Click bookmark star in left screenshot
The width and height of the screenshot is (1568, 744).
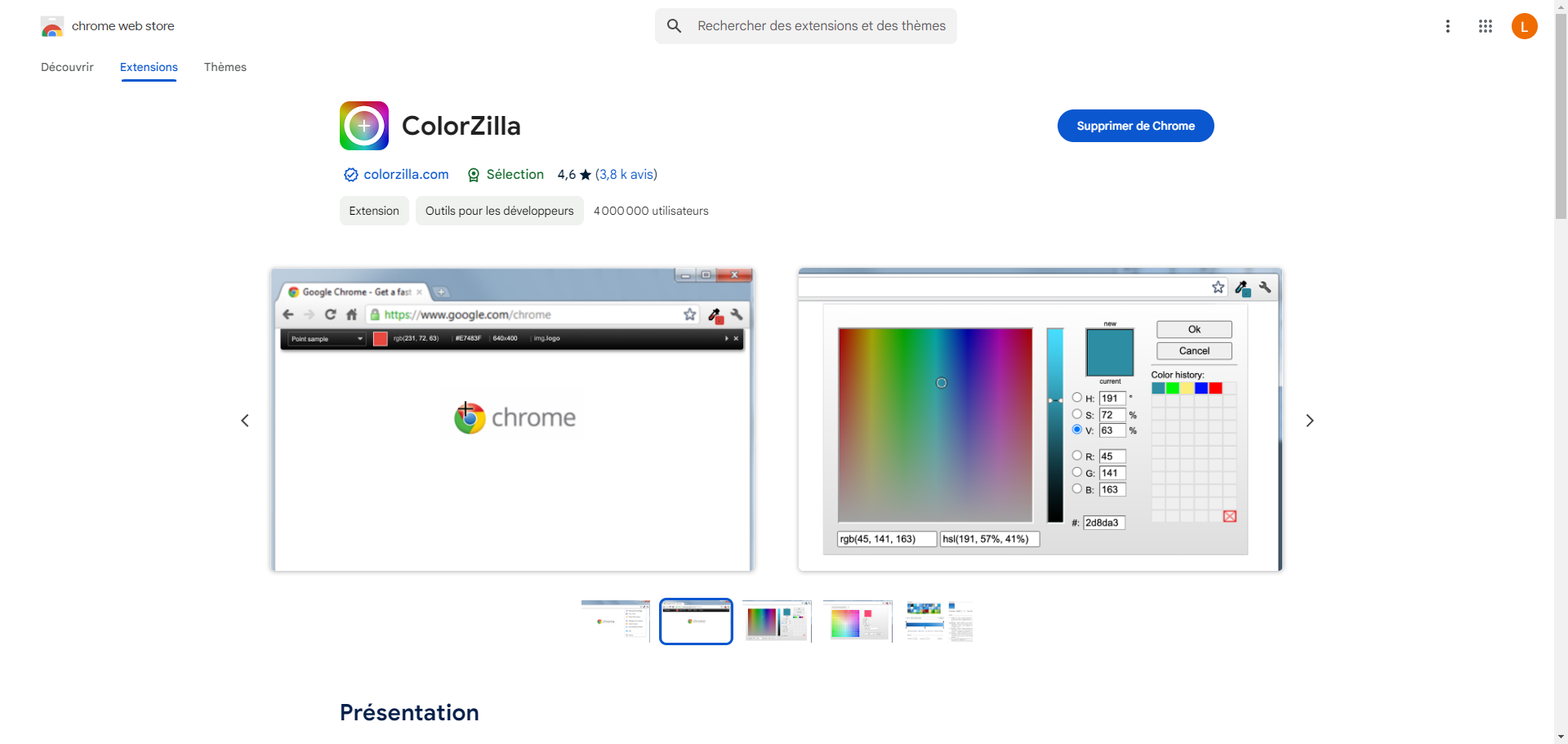690,314
